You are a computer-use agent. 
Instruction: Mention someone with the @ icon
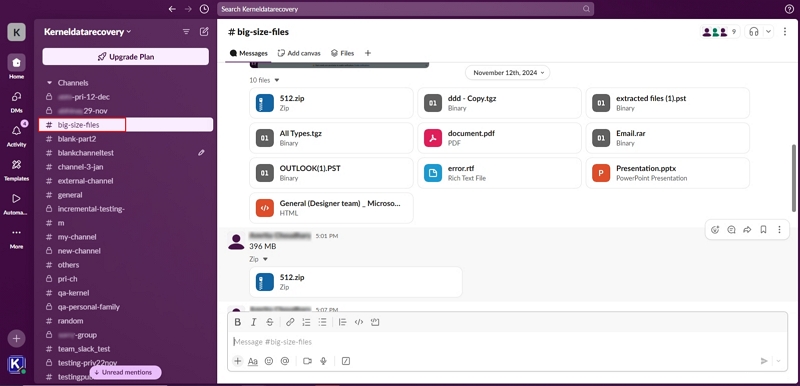[285, 361]
